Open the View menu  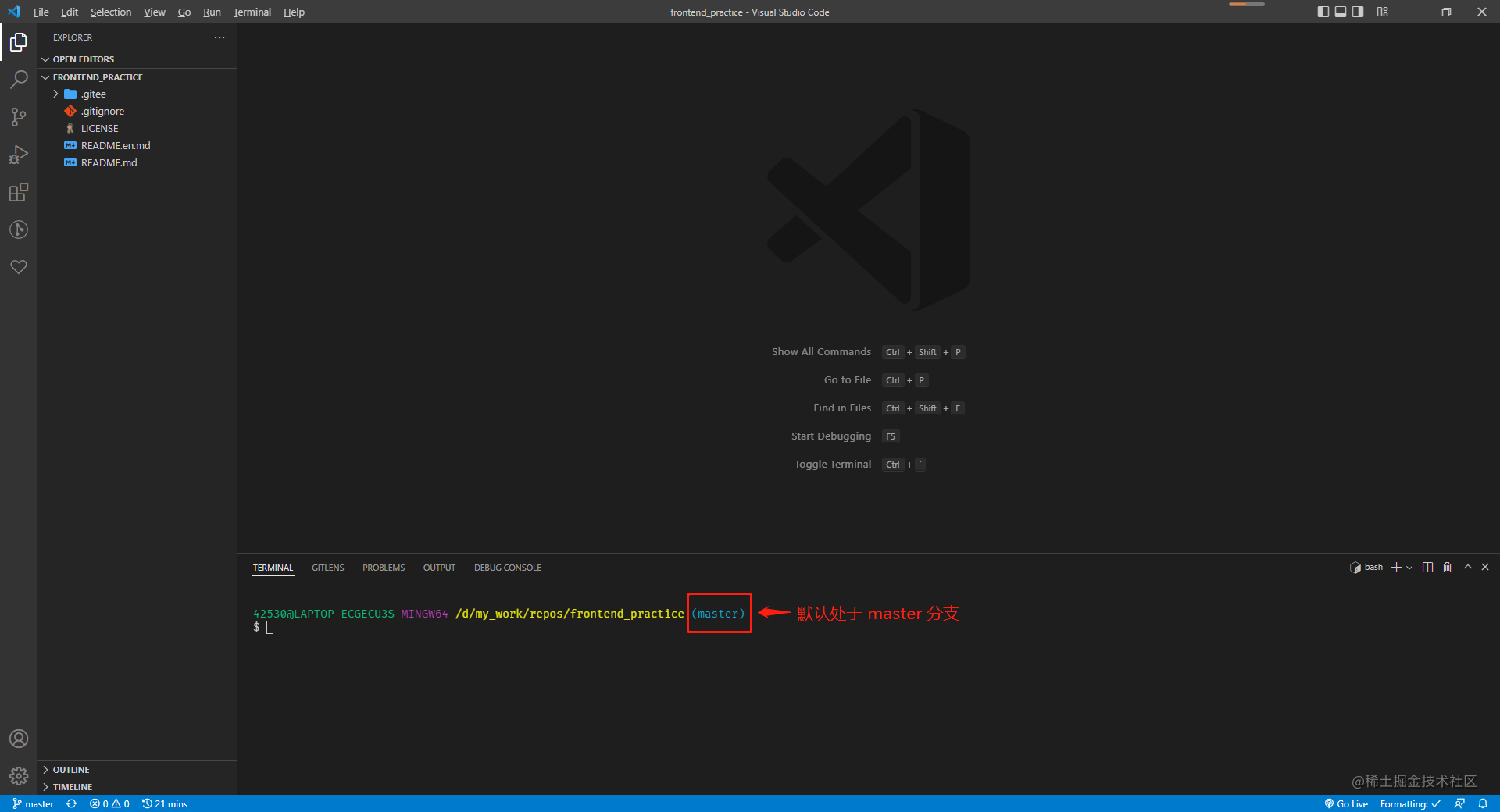[155, 12]
